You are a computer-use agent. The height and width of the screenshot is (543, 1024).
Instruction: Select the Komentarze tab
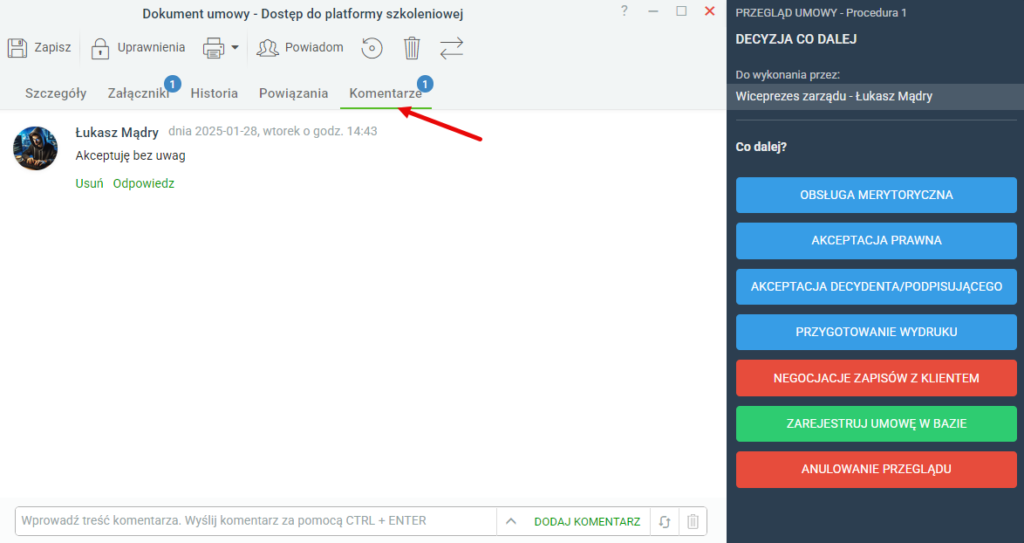(385, 93)
